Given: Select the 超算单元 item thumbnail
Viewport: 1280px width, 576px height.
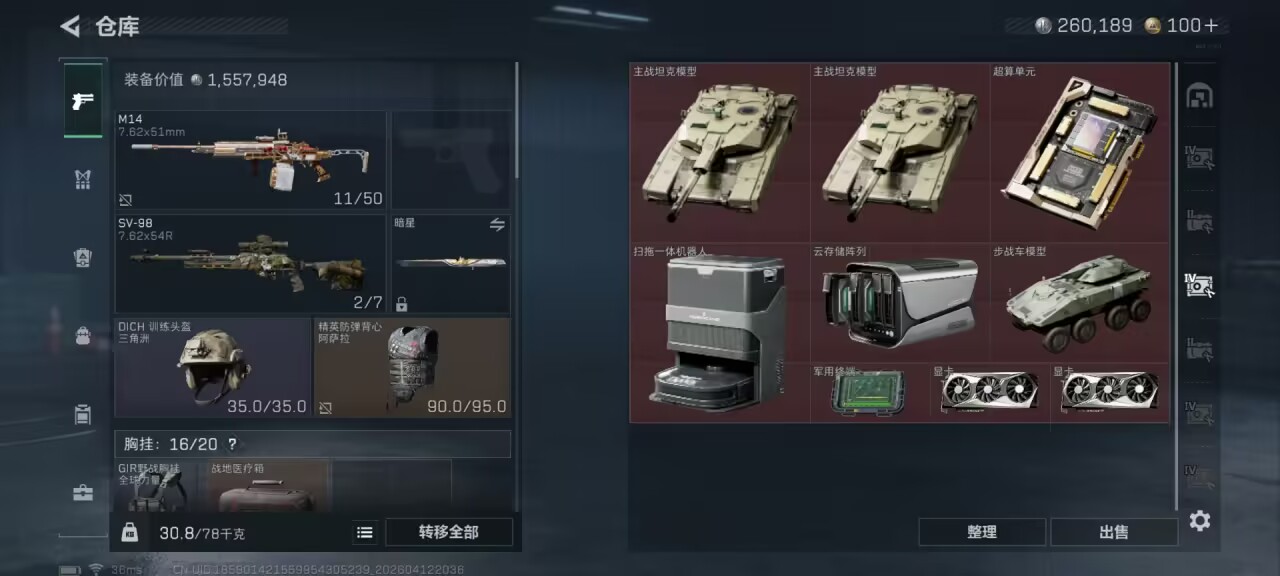Looking at the screenshot, I should pyautogui.click(x=1080, y=152).
